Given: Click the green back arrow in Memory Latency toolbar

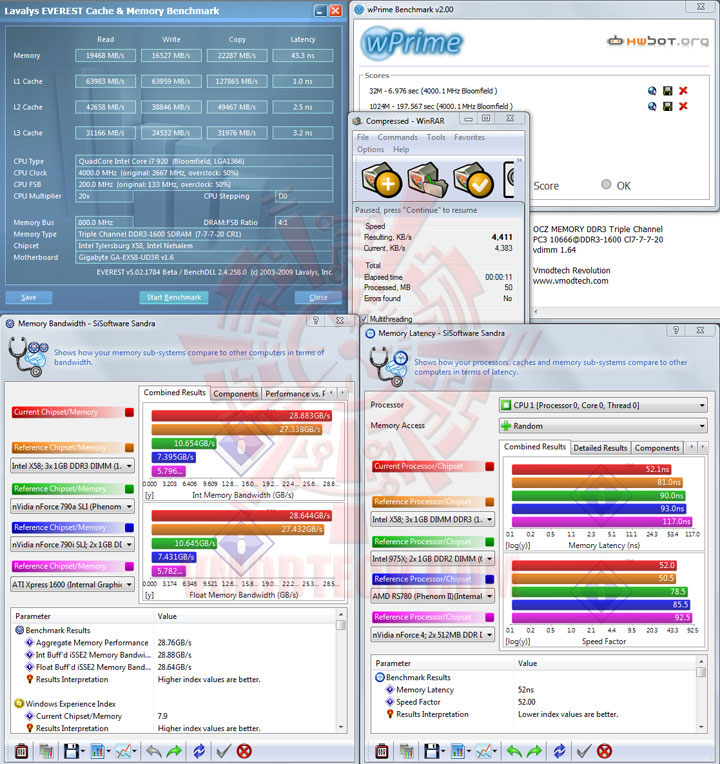Looking at the screenshot, I should tap(514, 751).
